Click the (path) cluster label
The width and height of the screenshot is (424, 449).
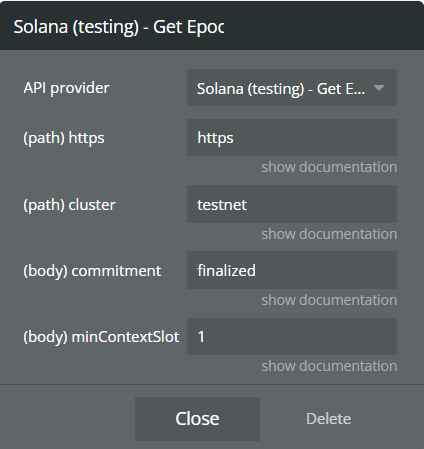pos(69,205)
